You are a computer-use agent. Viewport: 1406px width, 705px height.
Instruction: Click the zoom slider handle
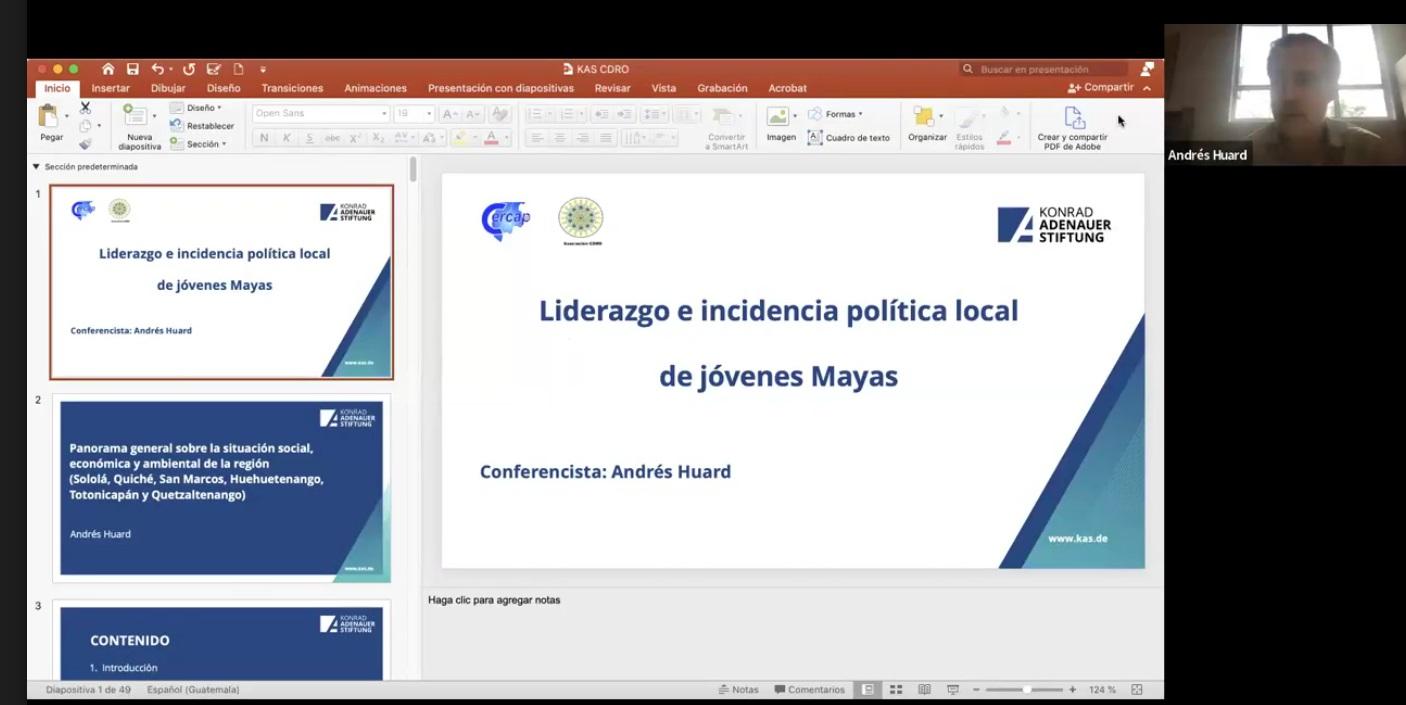[x=1027, y=690]
